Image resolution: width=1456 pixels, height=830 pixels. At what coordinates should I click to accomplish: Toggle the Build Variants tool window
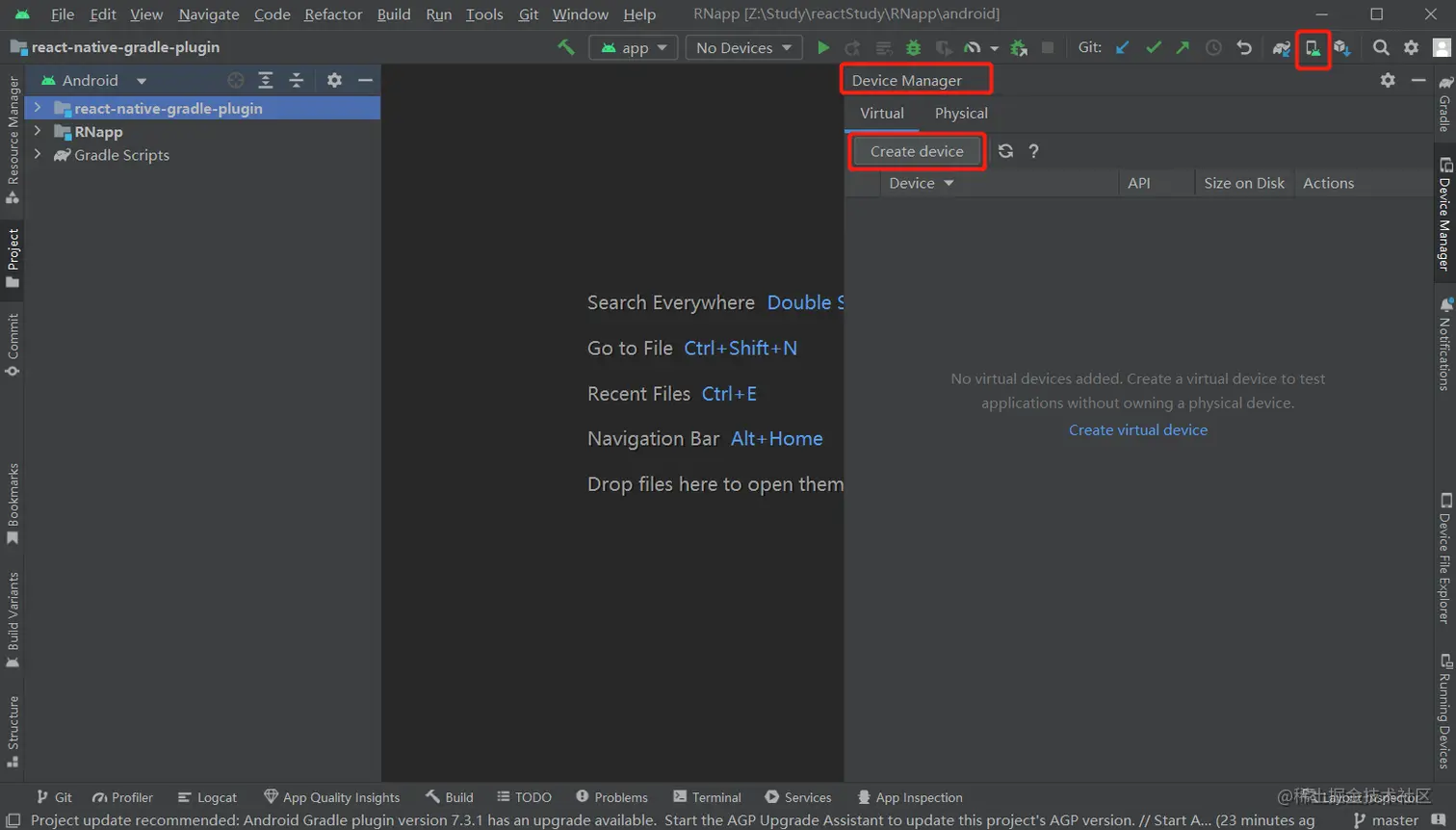point(13,620)
